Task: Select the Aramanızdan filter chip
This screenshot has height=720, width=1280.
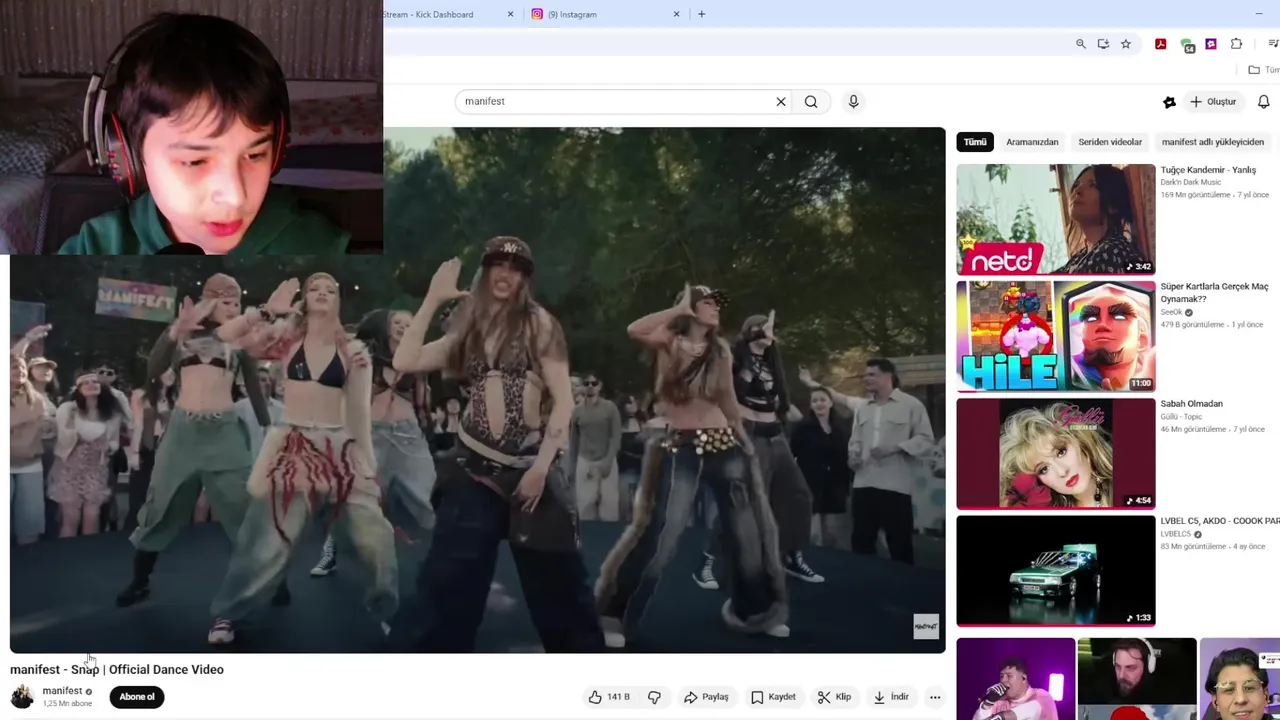Action: [x=1032, y=142]
